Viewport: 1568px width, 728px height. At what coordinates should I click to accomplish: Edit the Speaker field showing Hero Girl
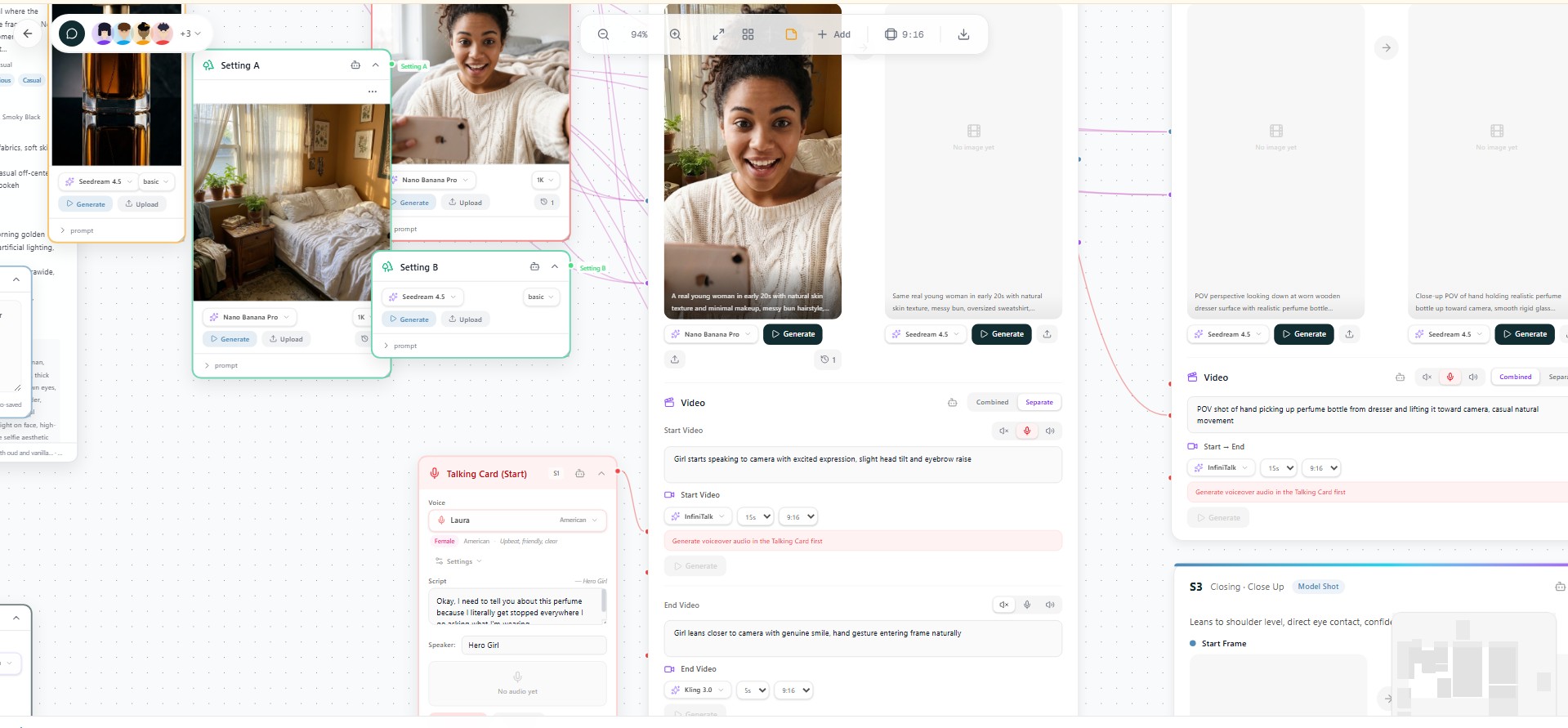(534, 645)
